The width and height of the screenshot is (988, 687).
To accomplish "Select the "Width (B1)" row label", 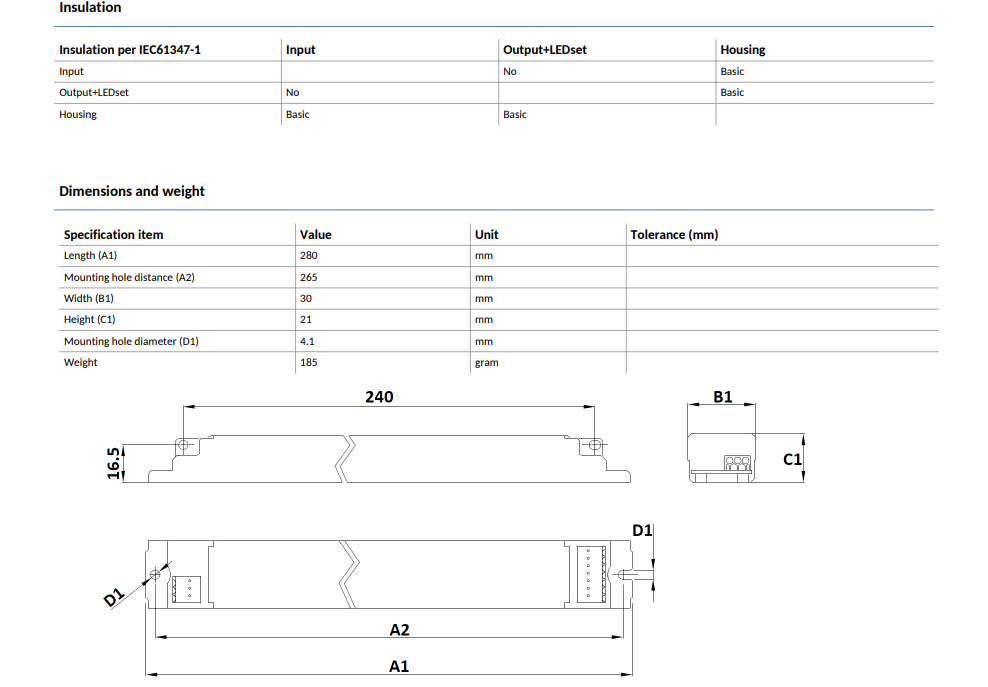I will pos(89,299).
